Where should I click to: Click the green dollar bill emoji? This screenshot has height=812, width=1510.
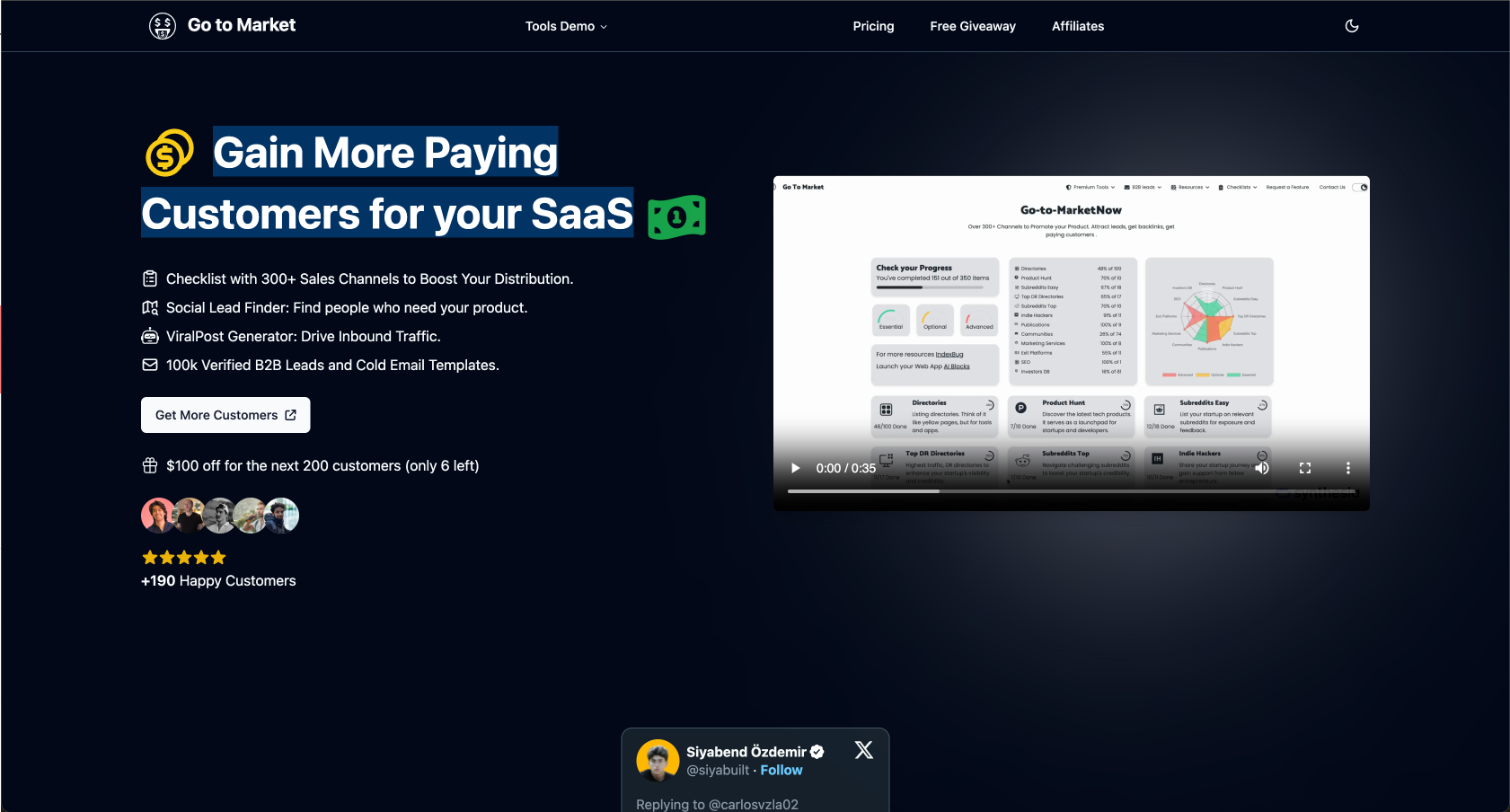(x=676, y=216)
